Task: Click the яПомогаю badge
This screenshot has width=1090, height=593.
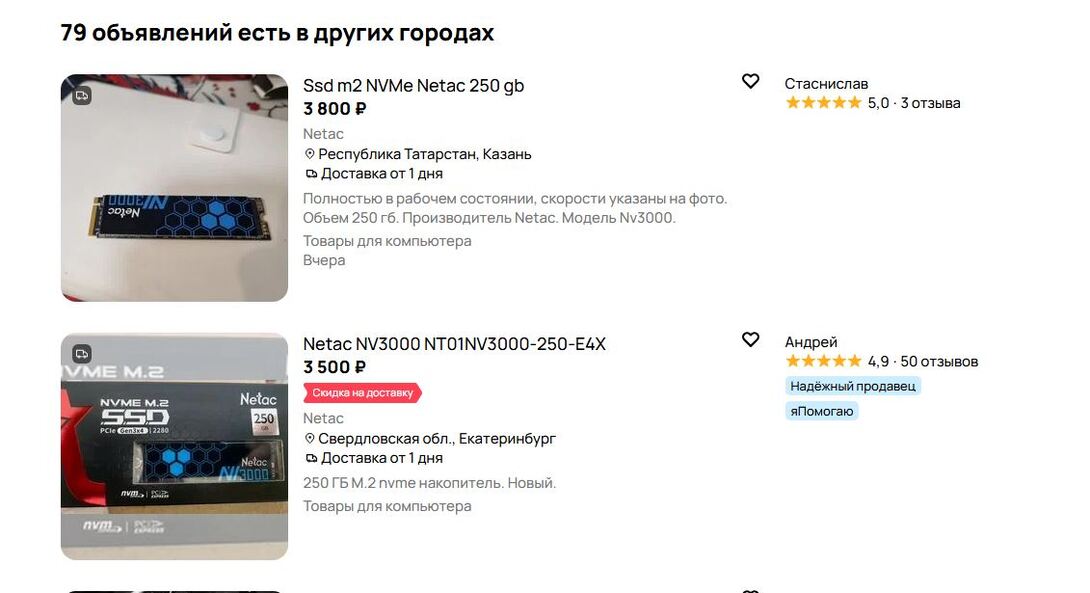Action: tap(822, 411)
